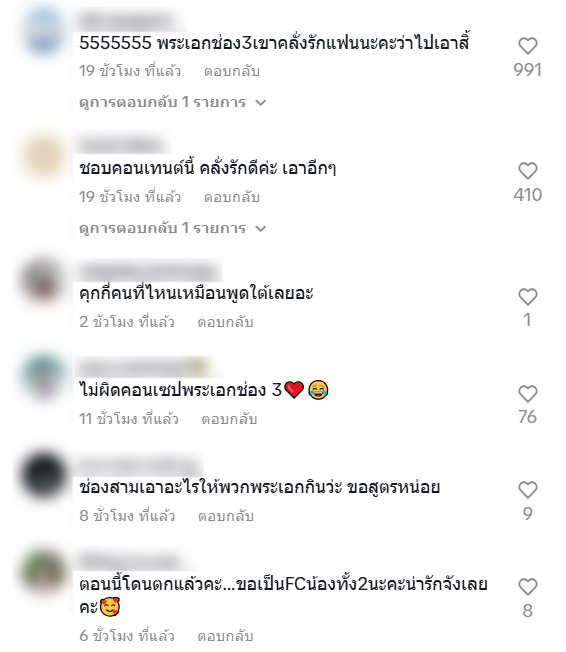Like the comment with 991 likes
This screenshot has height=652, width=566.
coord(528,46)
